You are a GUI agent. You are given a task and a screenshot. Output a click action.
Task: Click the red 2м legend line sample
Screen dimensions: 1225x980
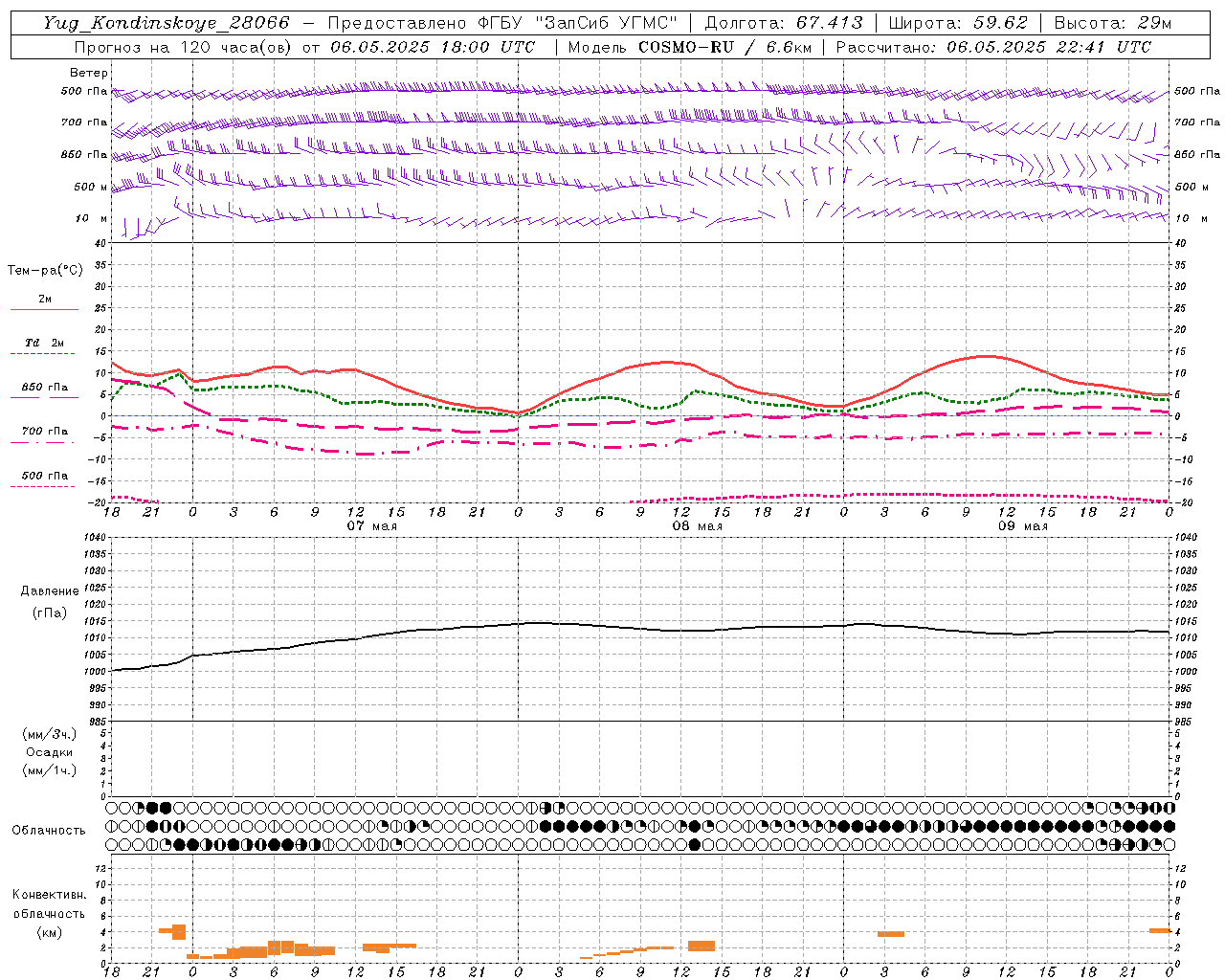click(x=44, y=310)
